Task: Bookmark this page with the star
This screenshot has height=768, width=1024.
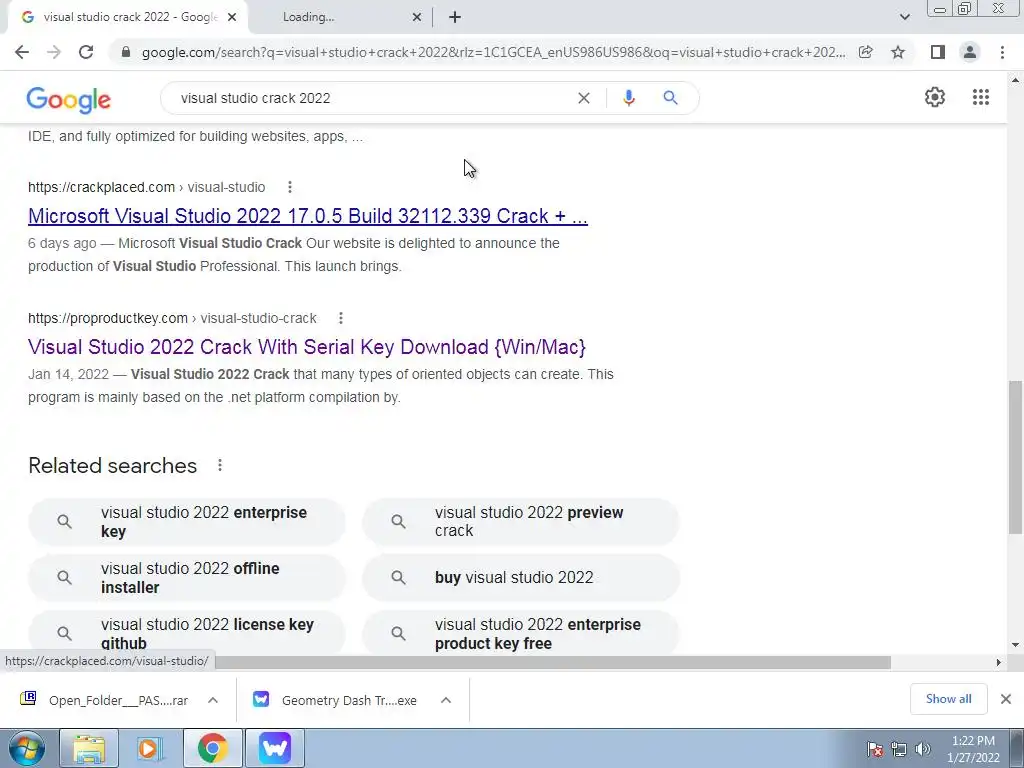Action: (898, 52)
